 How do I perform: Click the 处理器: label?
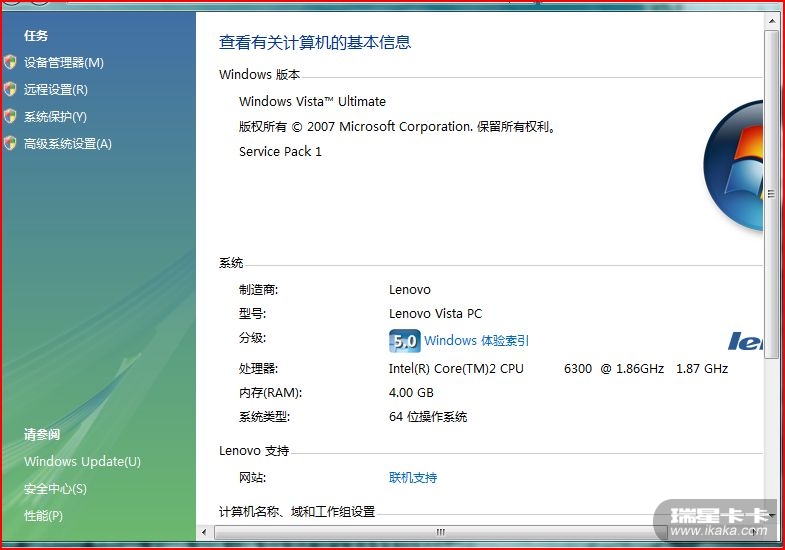pos(258,369)
